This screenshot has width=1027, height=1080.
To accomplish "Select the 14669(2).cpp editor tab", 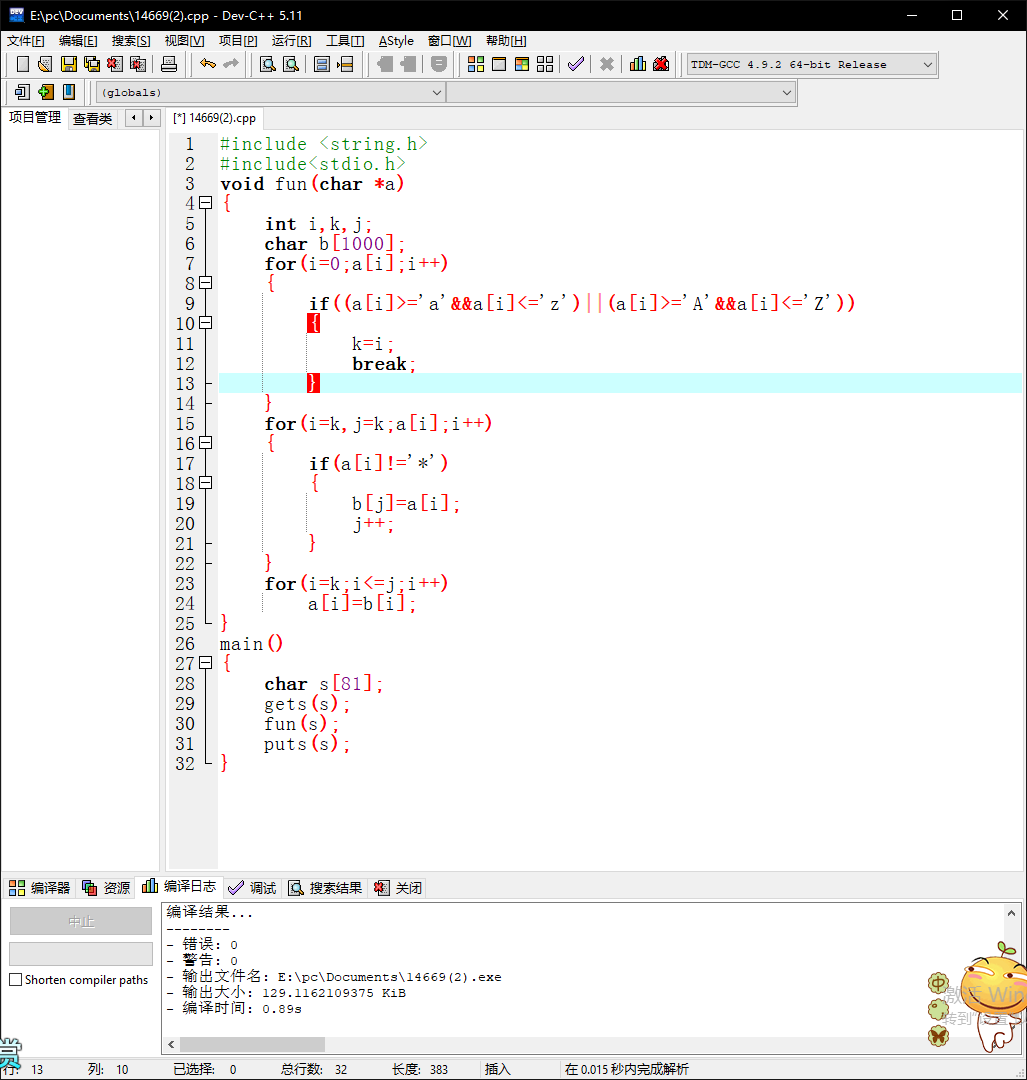I will 215,118.
